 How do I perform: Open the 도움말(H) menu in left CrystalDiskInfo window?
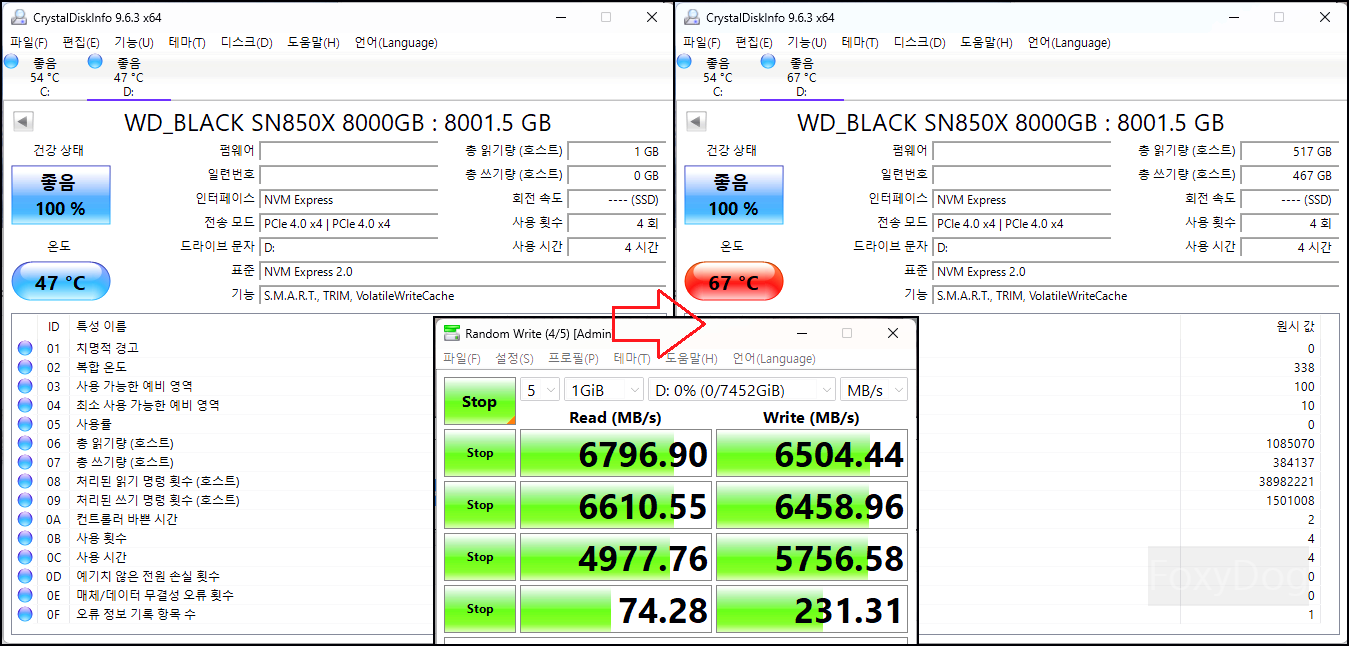click(314, 43)
